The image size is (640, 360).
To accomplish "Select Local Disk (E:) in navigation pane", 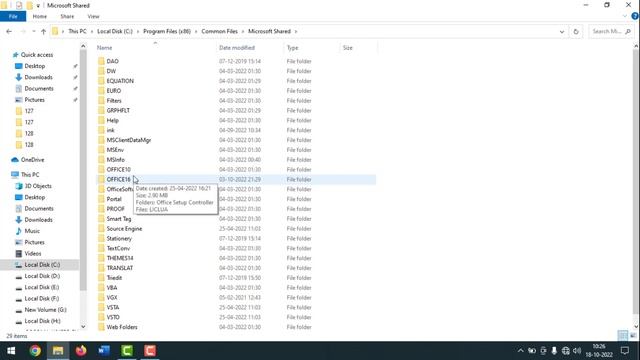I will tap(42, 287).
